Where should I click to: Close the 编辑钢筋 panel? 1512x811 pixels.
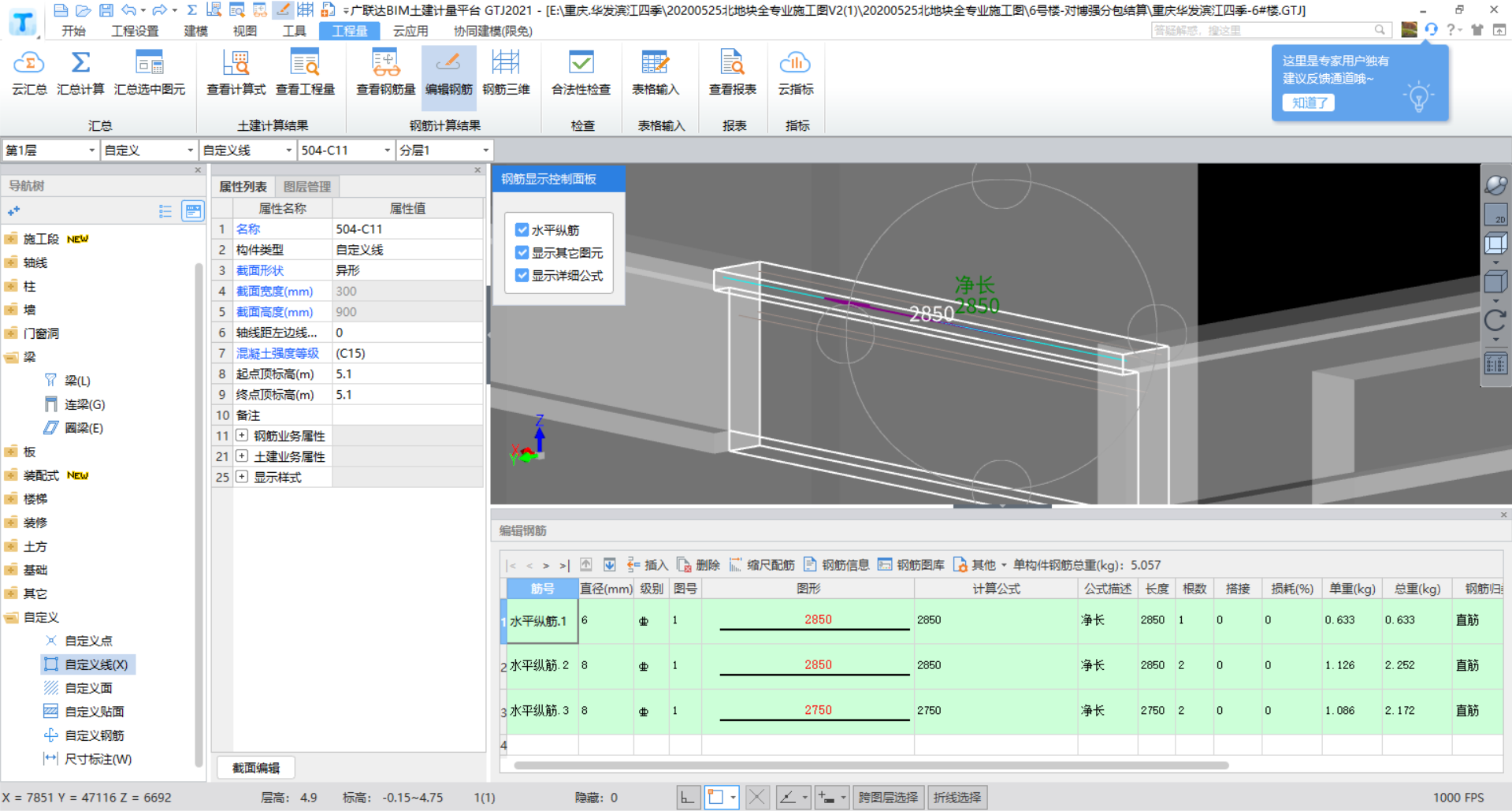(1503, 515)
